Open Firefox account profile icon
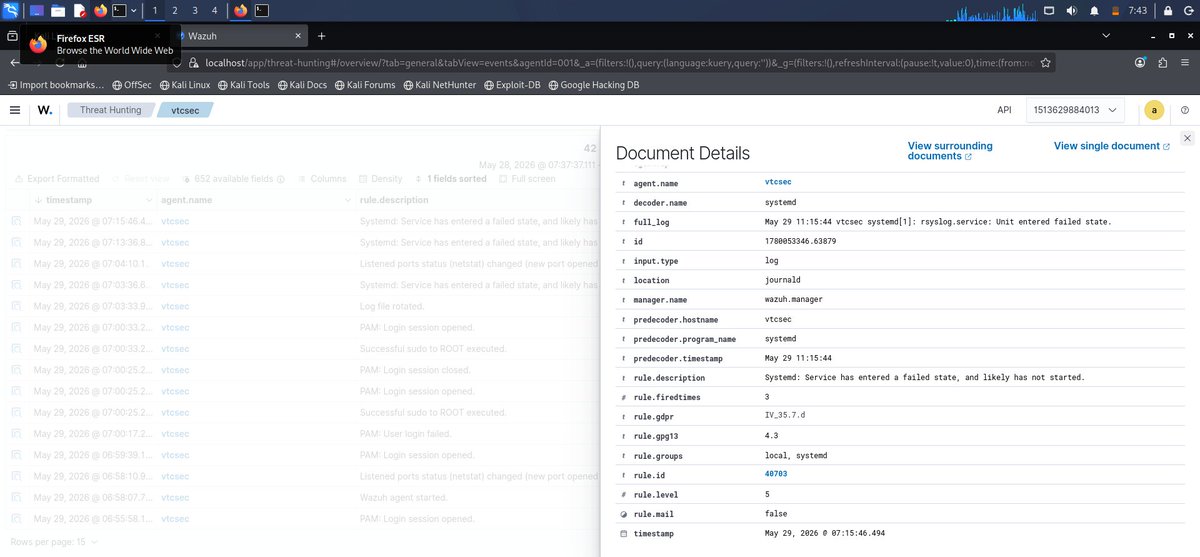 click(1140, 62)
